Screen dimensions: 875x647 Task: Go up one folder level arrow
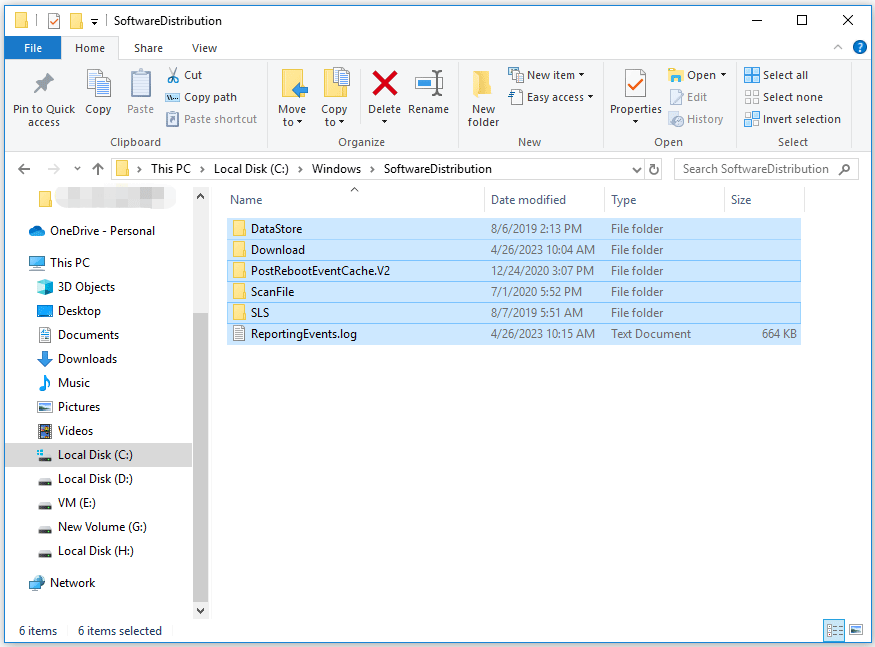(98, 169)
